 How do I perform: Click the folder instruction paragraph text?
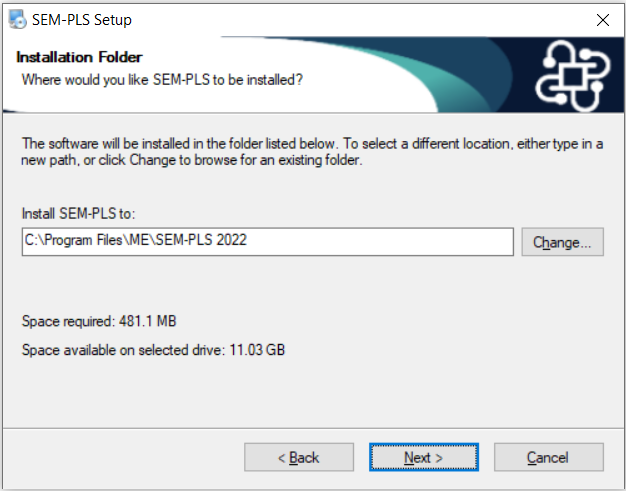pyautogui.click(x=312, y=152)
